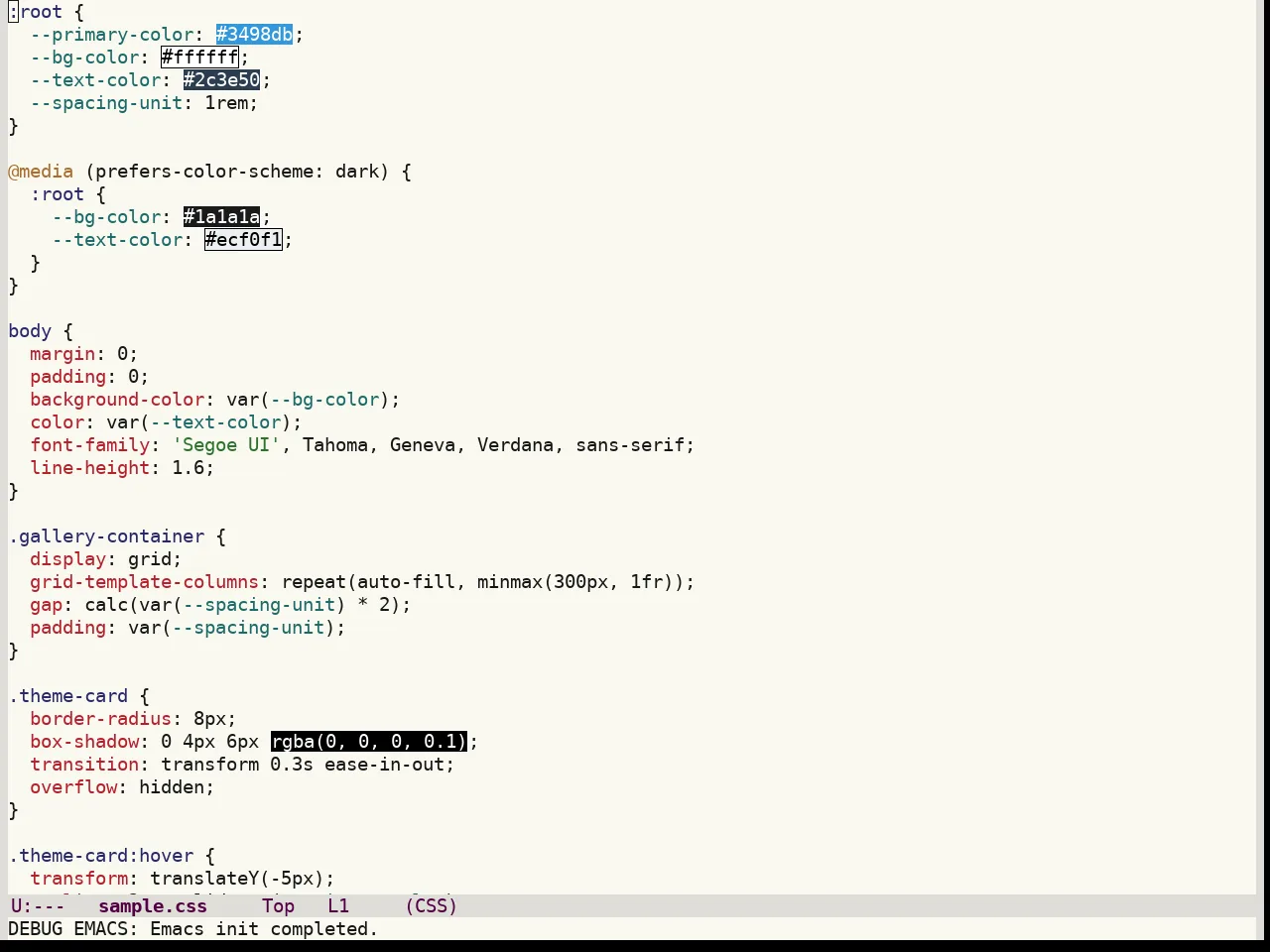Click the --bg-color property in dark media query

tap(106, 217)
